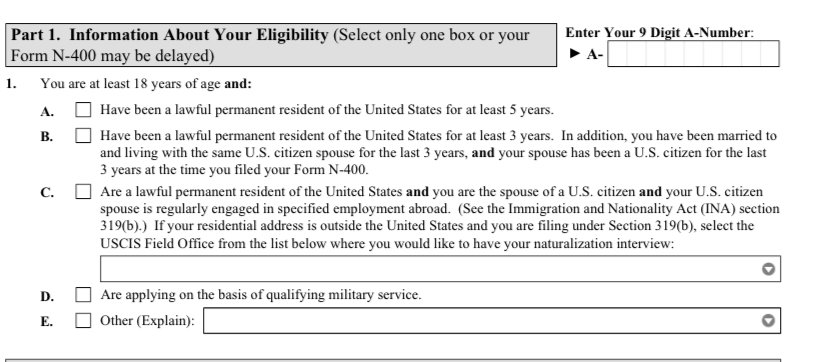The image size is (828, 362).
Task: Click the arrow icon in the USCIS Field Office box
Action: (768, 269)
